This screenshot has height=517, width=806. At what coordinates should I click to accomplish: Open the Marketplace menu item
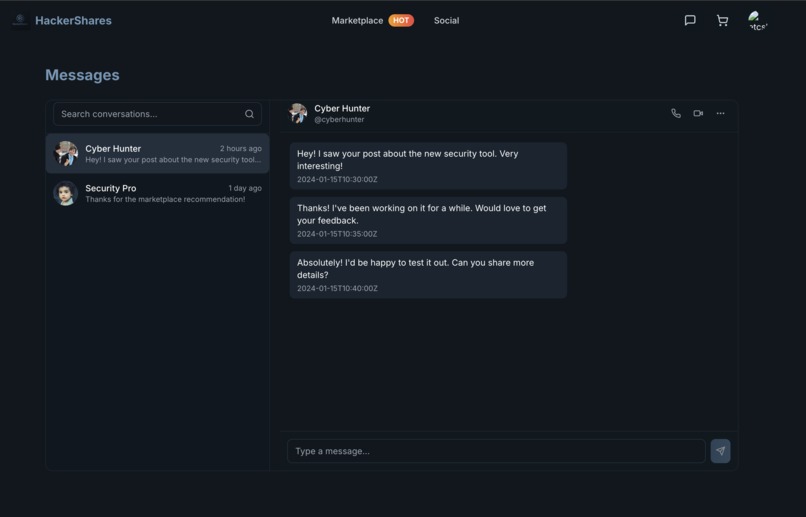click(x=357, y=21)
